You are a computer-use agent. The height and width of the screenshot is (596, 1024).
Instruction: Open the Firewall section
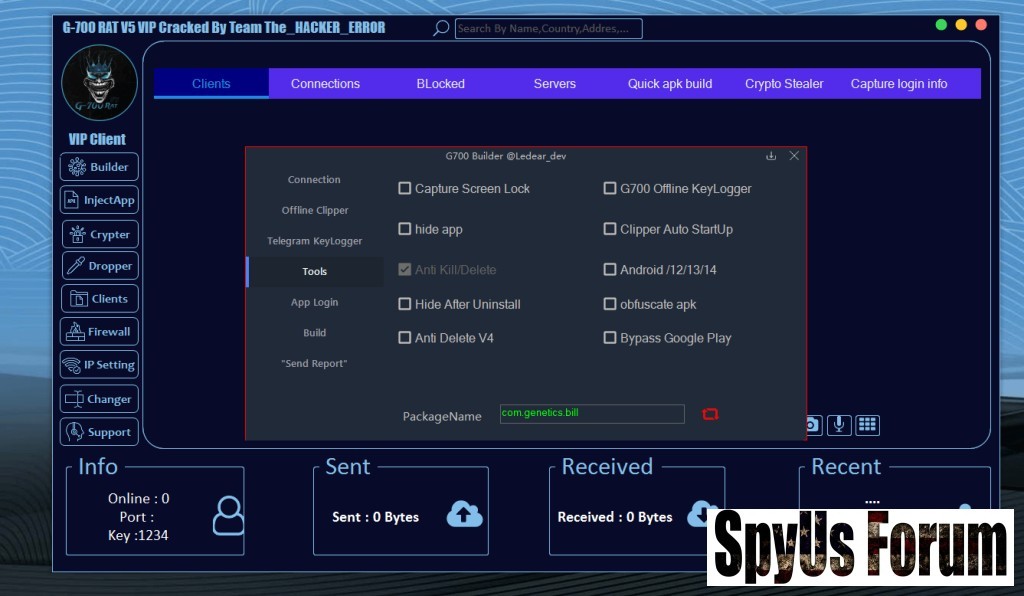click(99, 332)
